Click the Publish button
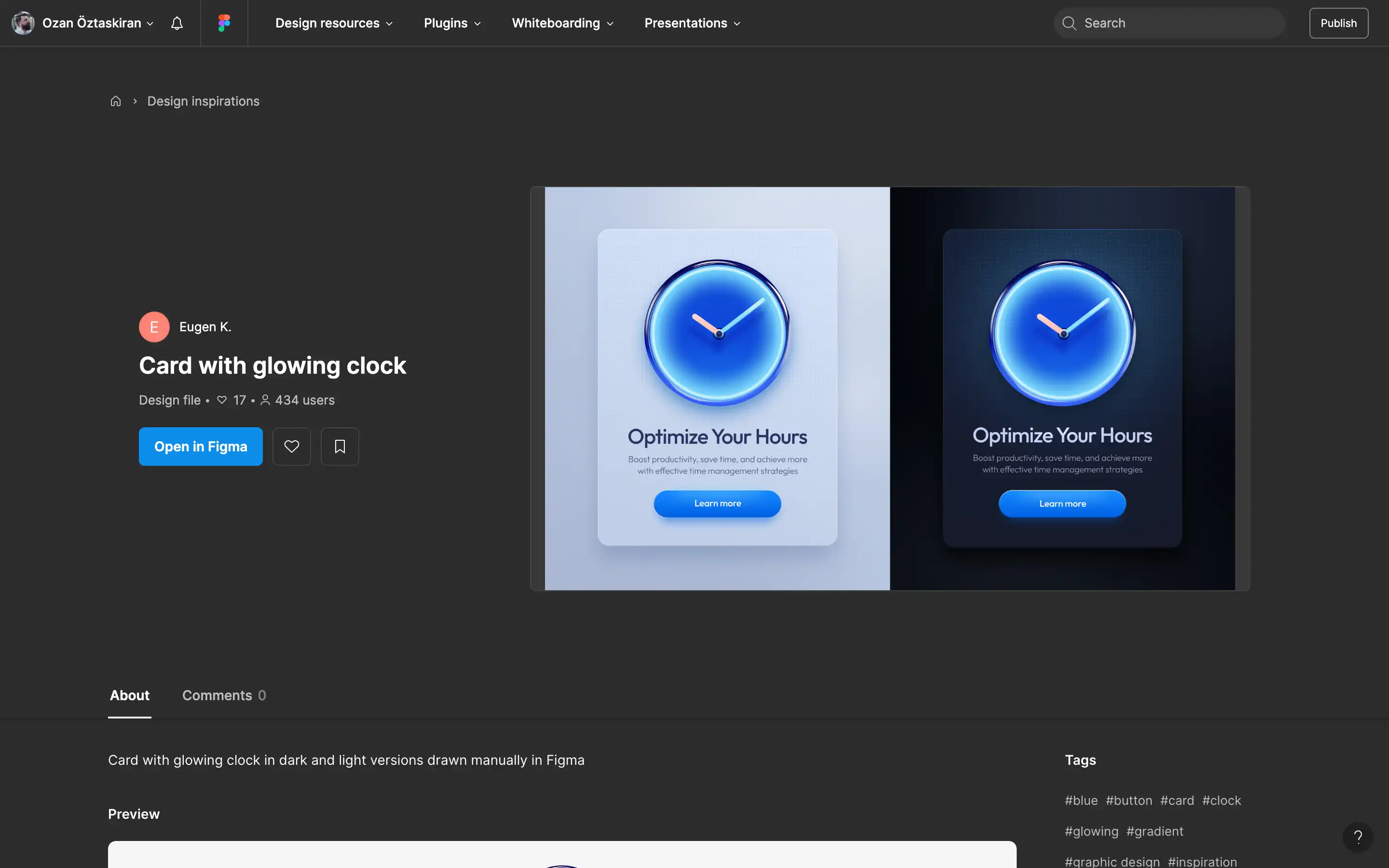This screenshot has height=868, width=1389. (1338, 23)
